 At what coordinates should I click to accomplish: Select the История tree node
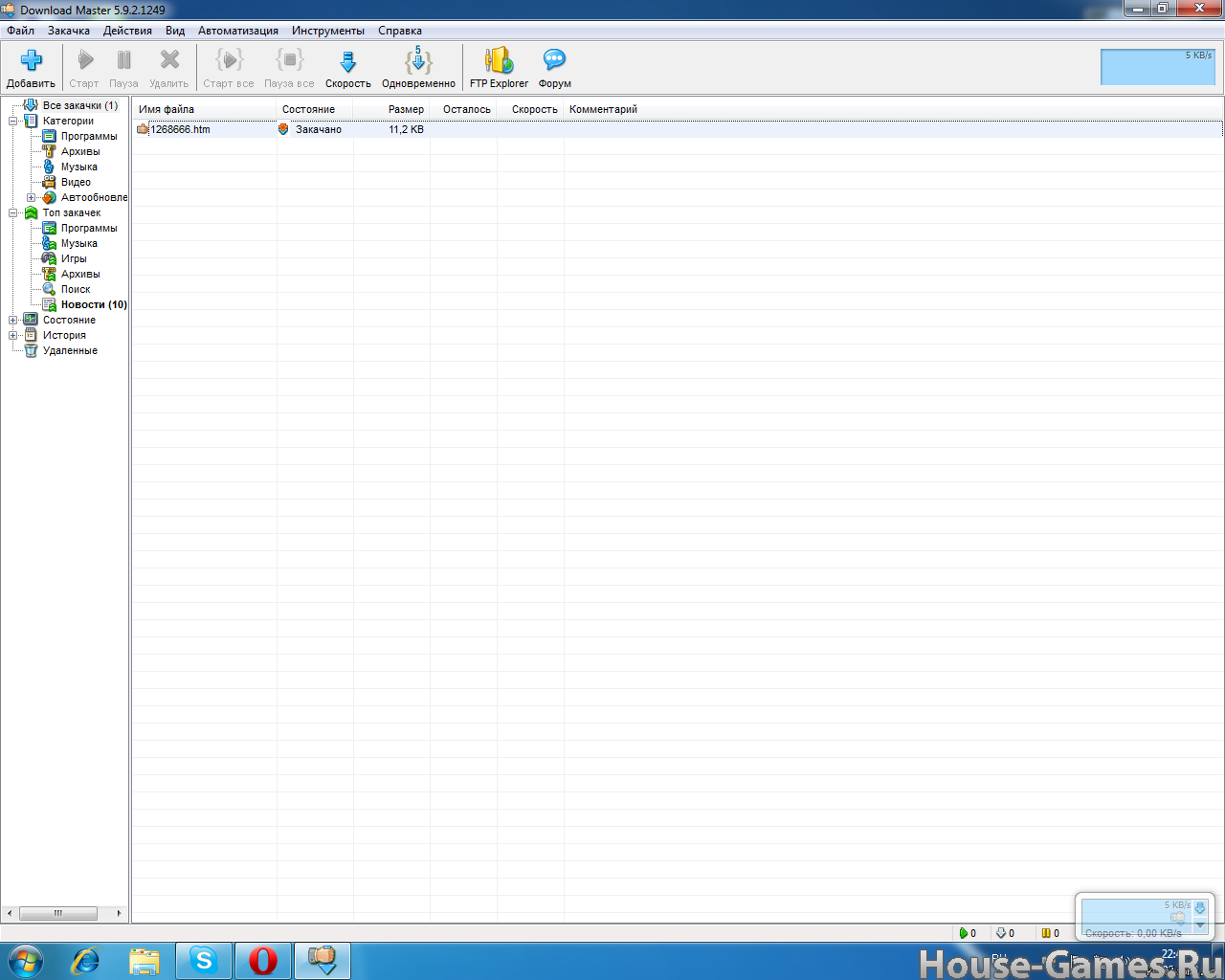click(x=64, y=335)
